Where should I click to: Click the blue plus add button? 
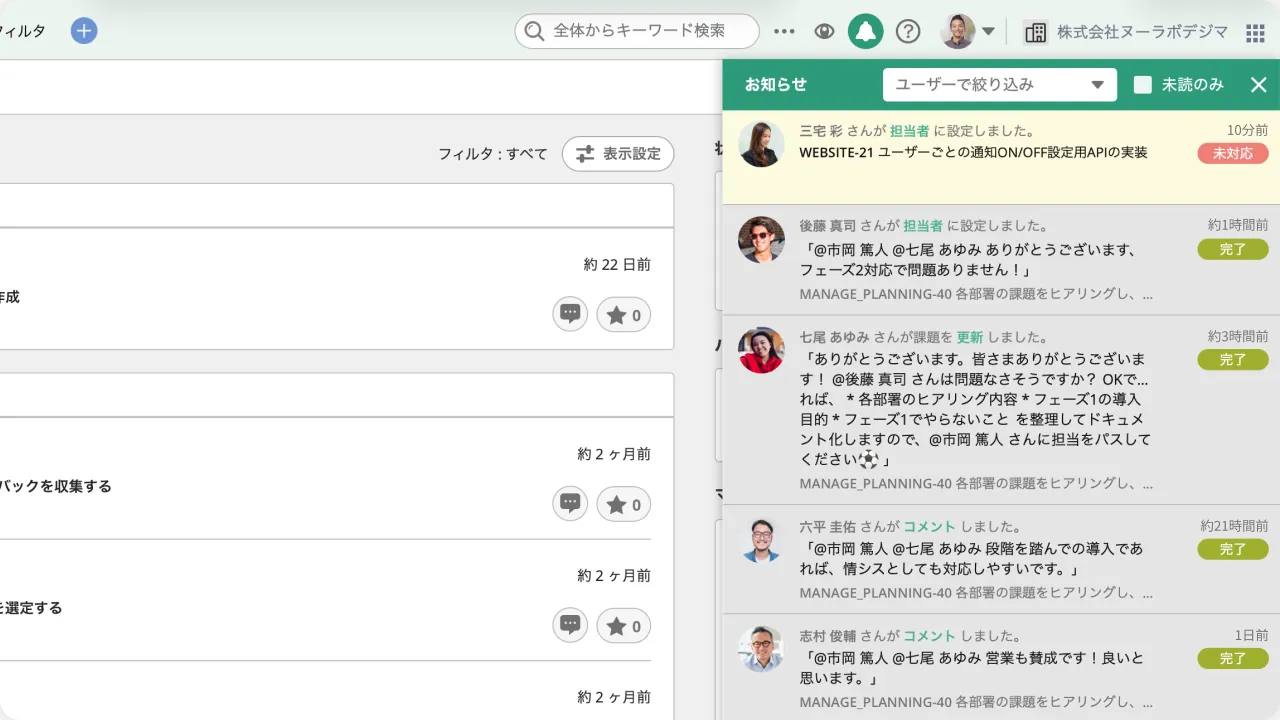(x=84, y=31)
